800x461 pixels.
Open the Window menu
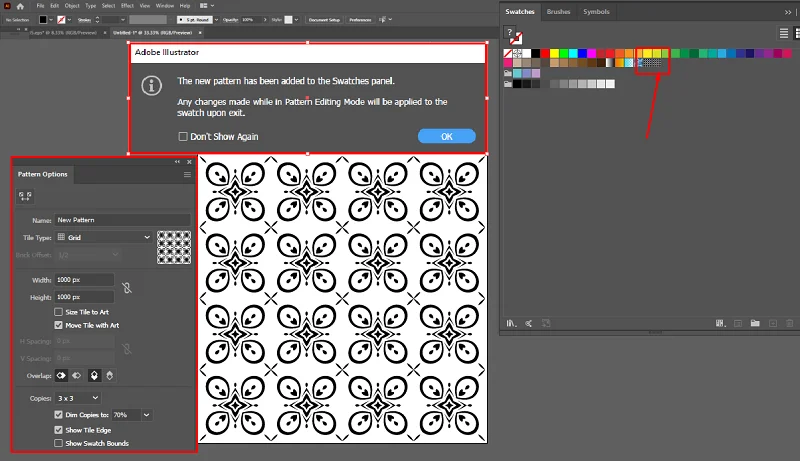[165, 6]
